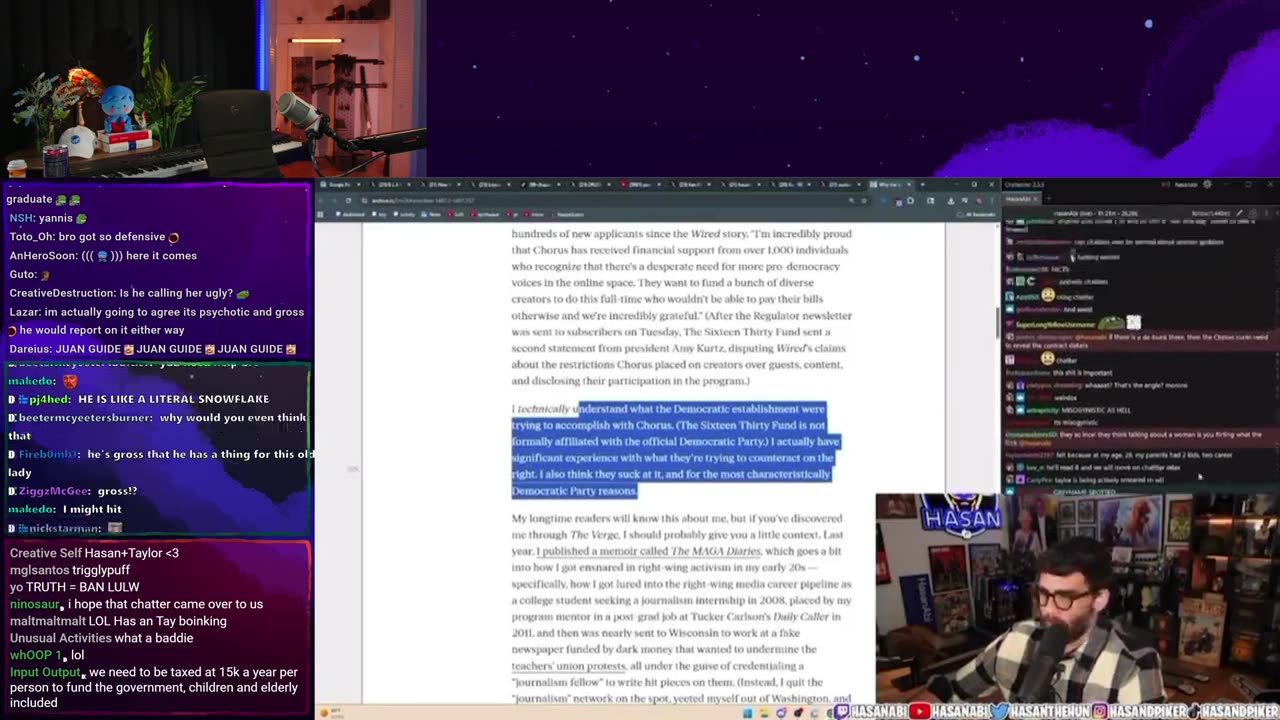The image size is (1280, 720).
Task: Open the 'teachers' union protests' link
Action: click(568, 666)
